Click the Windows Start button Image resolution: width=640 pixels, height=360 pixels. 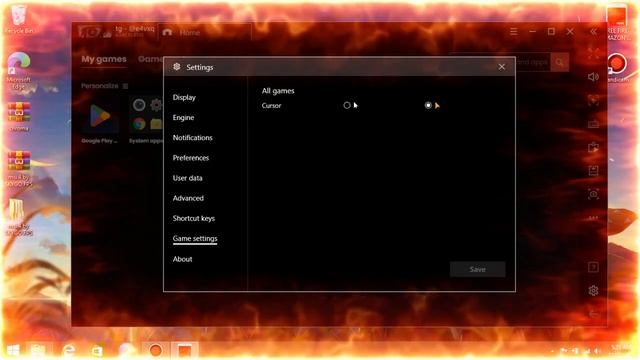point(13,350)
